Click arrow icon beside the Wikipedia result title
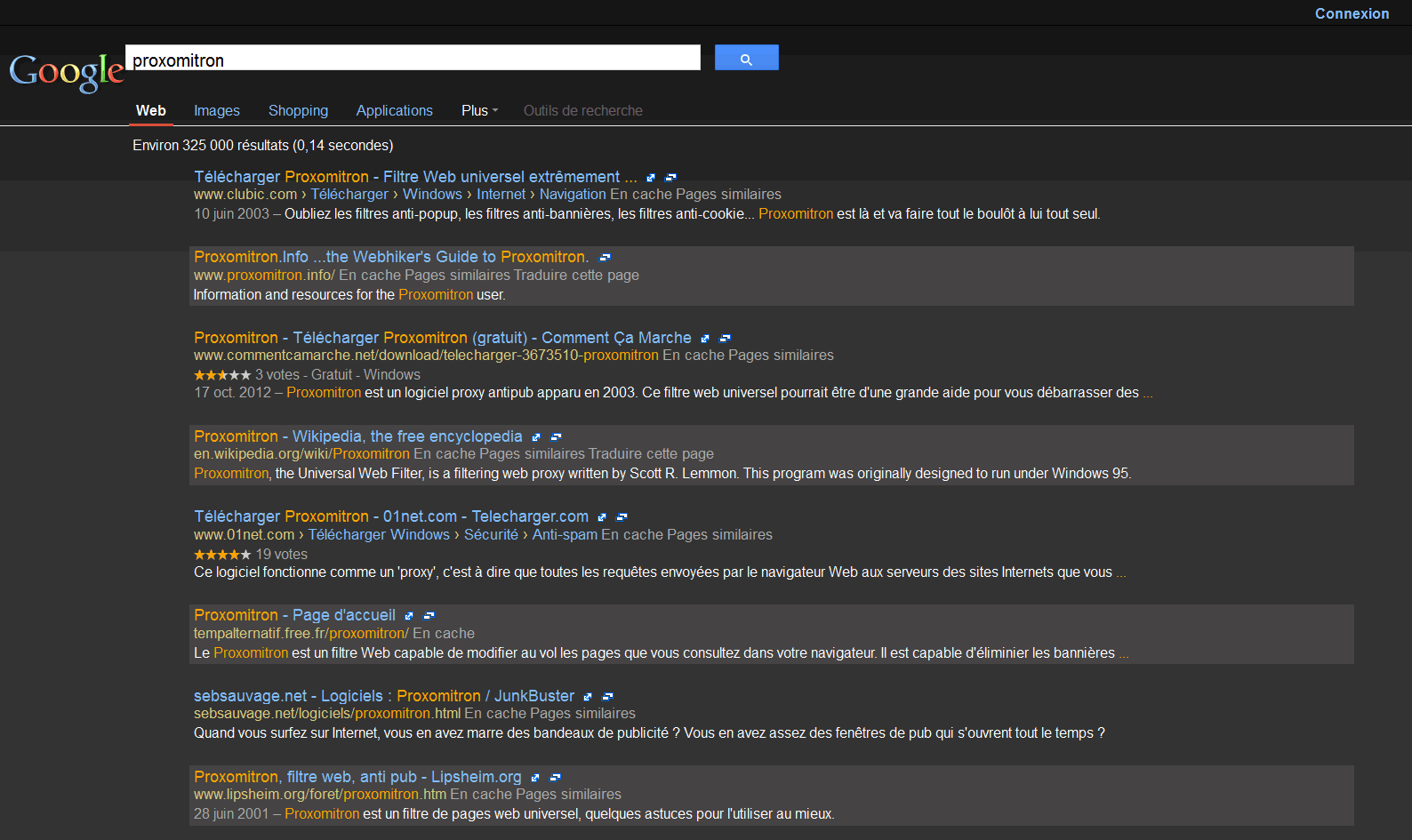Screen dimensions: 1412x840 tap(536, 437)
